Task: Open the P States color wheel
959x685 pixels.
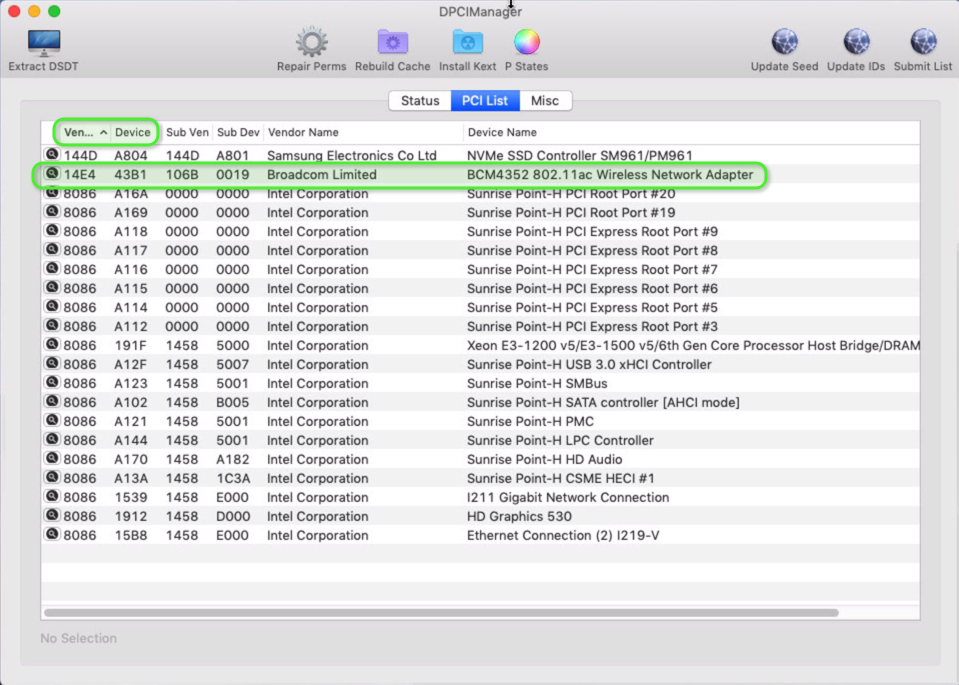Action: pyautogui.click(x=526, y=43)
